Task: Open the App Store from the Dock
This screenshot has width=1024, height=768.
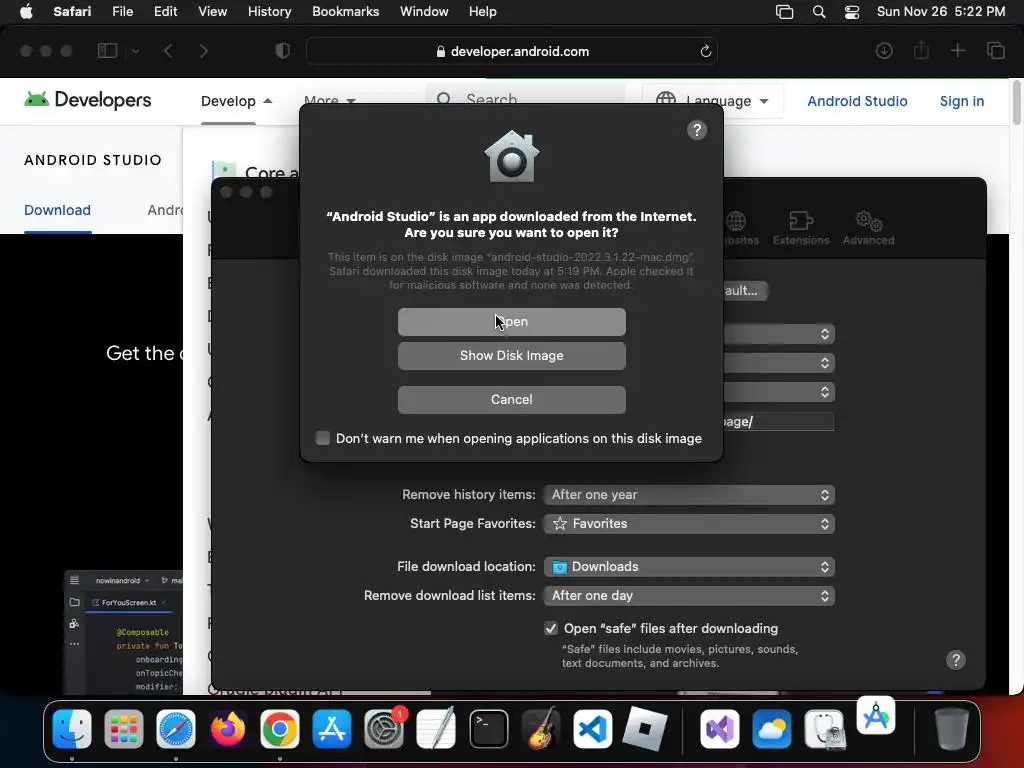Action: 332,729
